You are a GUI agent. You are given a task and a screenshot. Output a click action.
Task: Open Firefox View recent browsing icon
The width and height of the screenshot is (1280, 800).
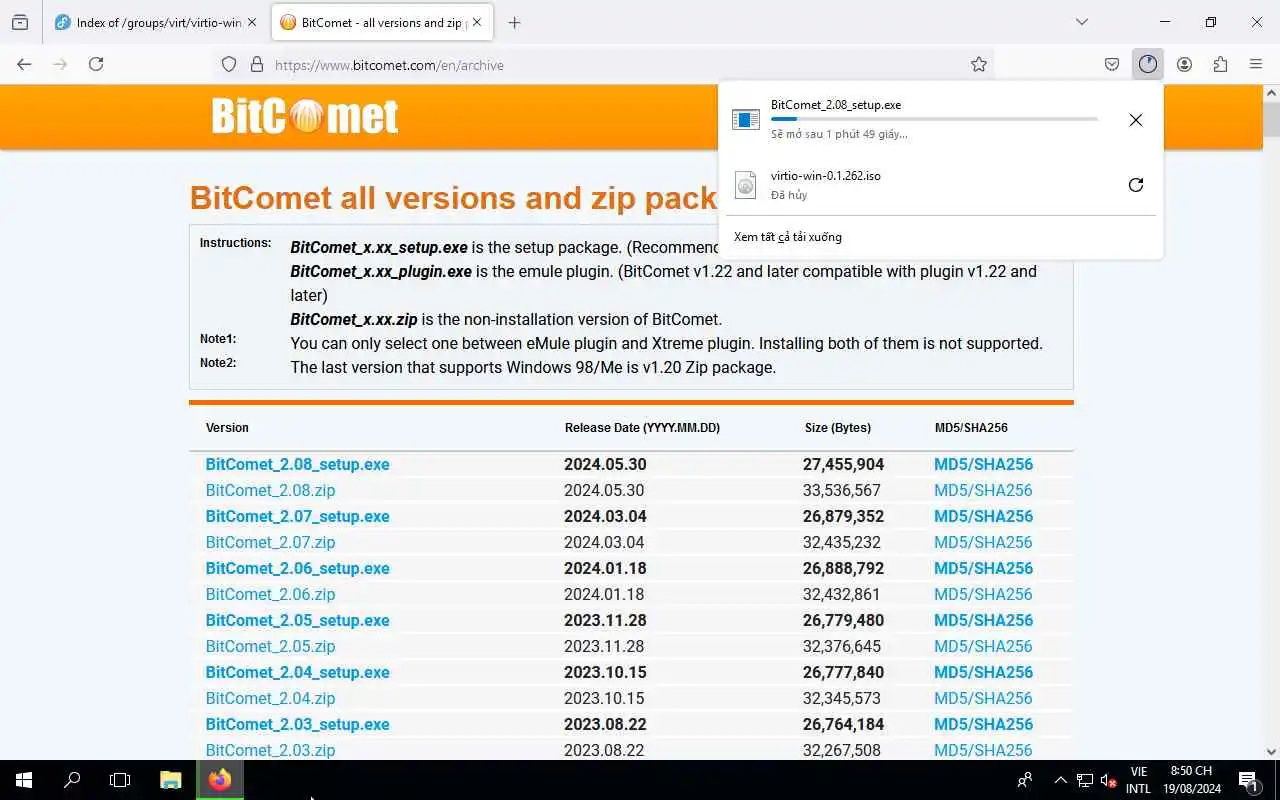(x=20, y=22)
